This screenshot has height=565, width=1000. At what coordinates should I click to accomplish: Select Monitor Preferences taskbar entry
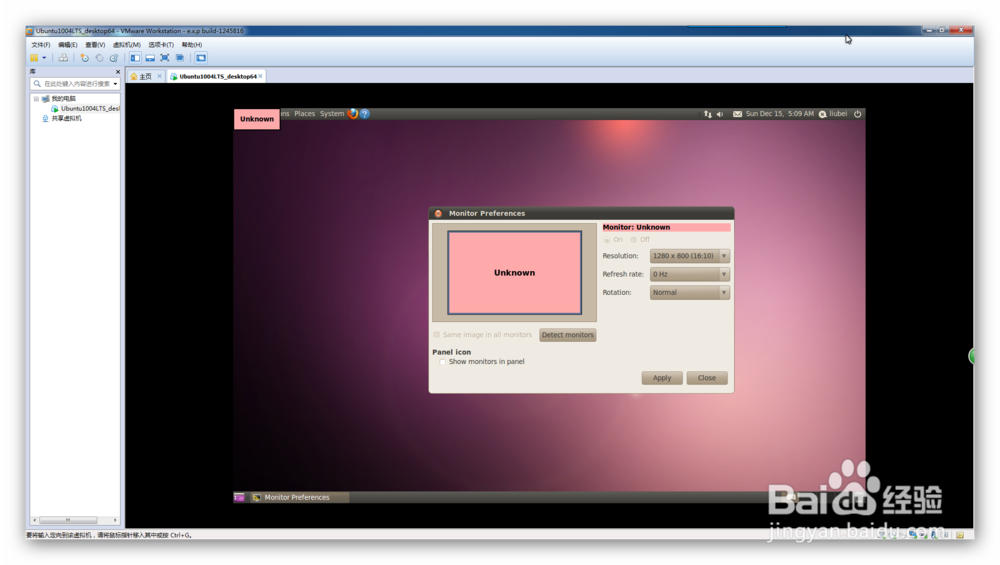tap(297, 497)
